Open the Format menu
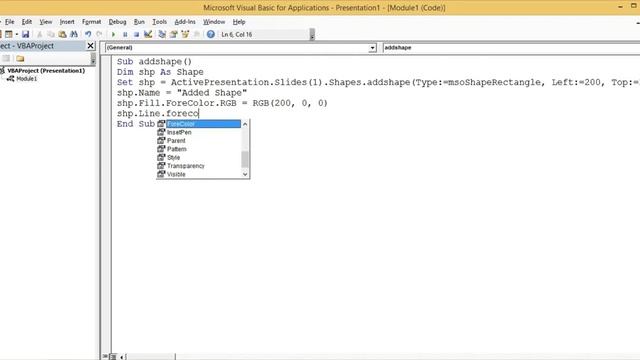 pos(91,22)
